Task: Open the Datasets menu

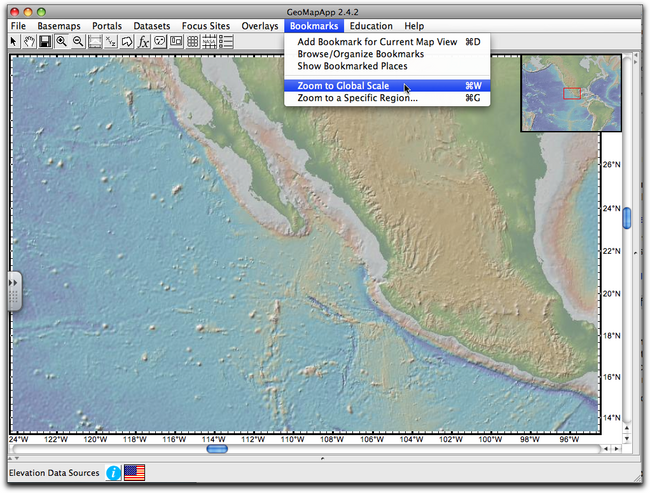Action: 152,25
